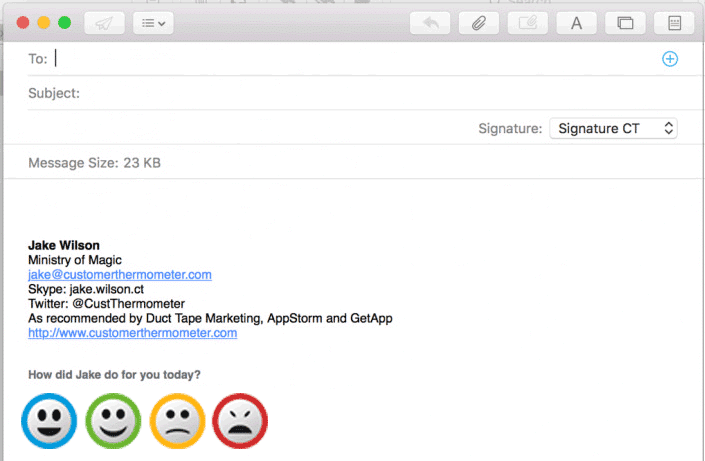705x461 pixels.
Task: Click the Skype: jake.wilson.ct line
Action: click(x=86, y=289)
